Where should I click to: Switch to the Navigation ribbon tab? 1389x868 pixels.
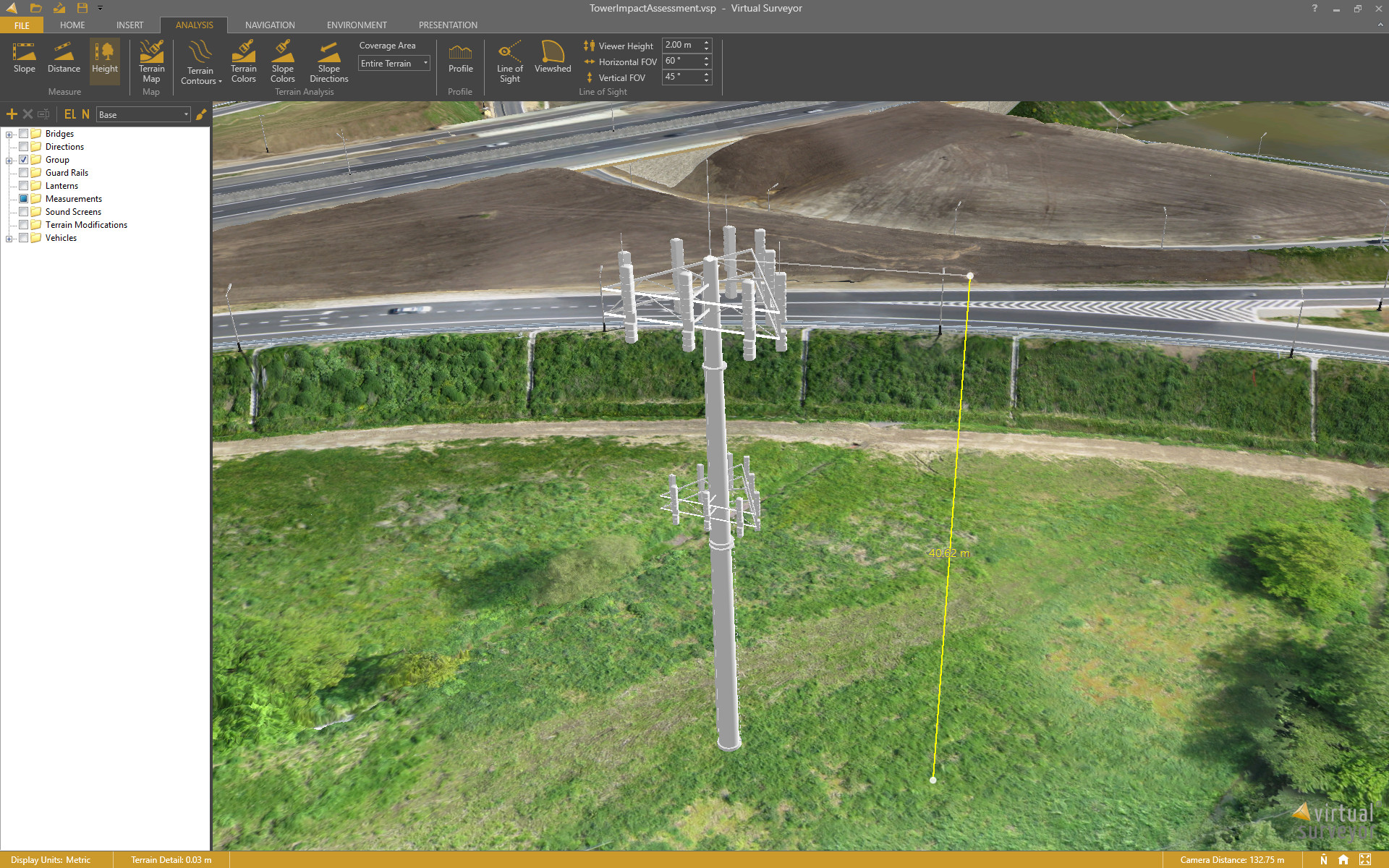(270, 25)
